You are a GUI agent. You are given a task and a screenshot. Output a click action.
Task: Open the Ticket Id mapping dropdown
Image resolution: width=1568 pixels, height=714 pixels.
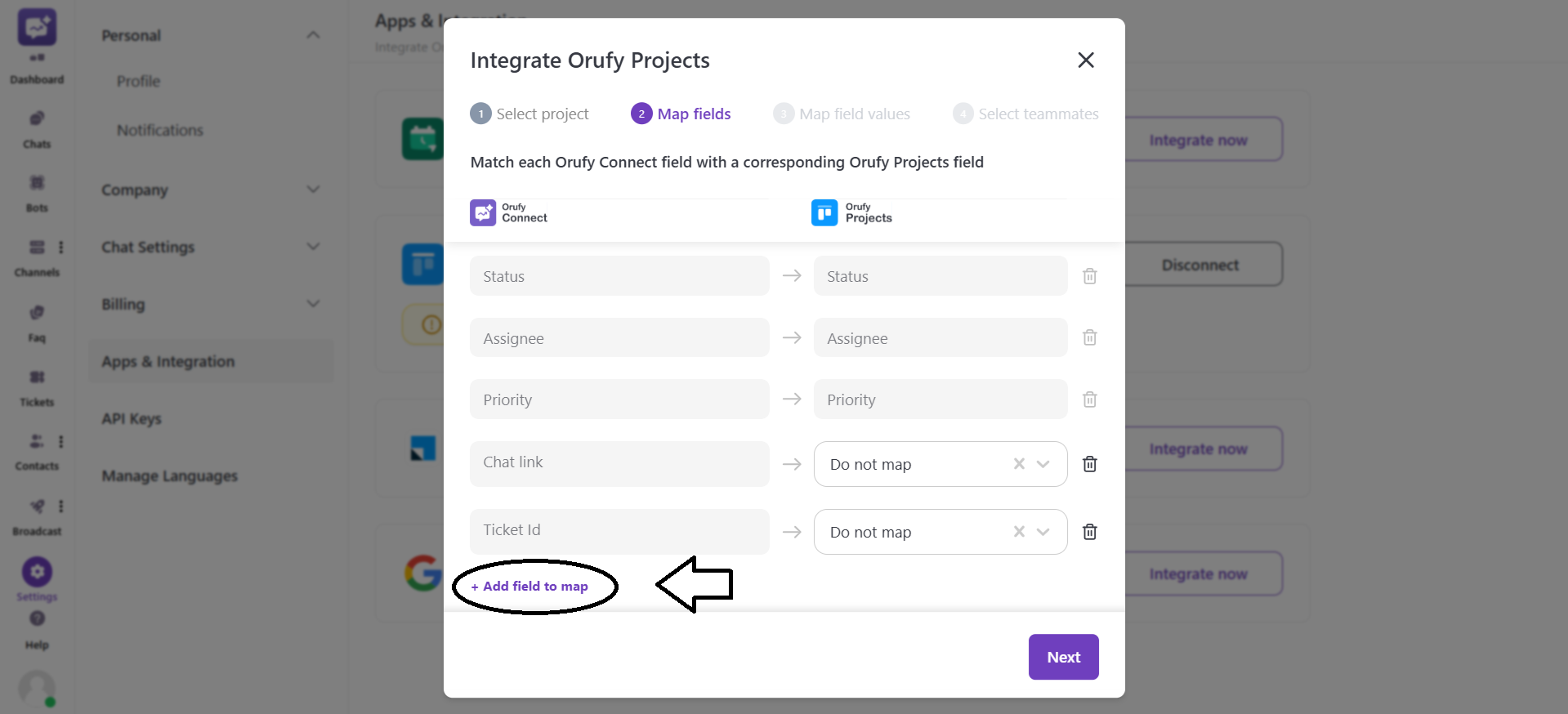[x=1043, y=532]
